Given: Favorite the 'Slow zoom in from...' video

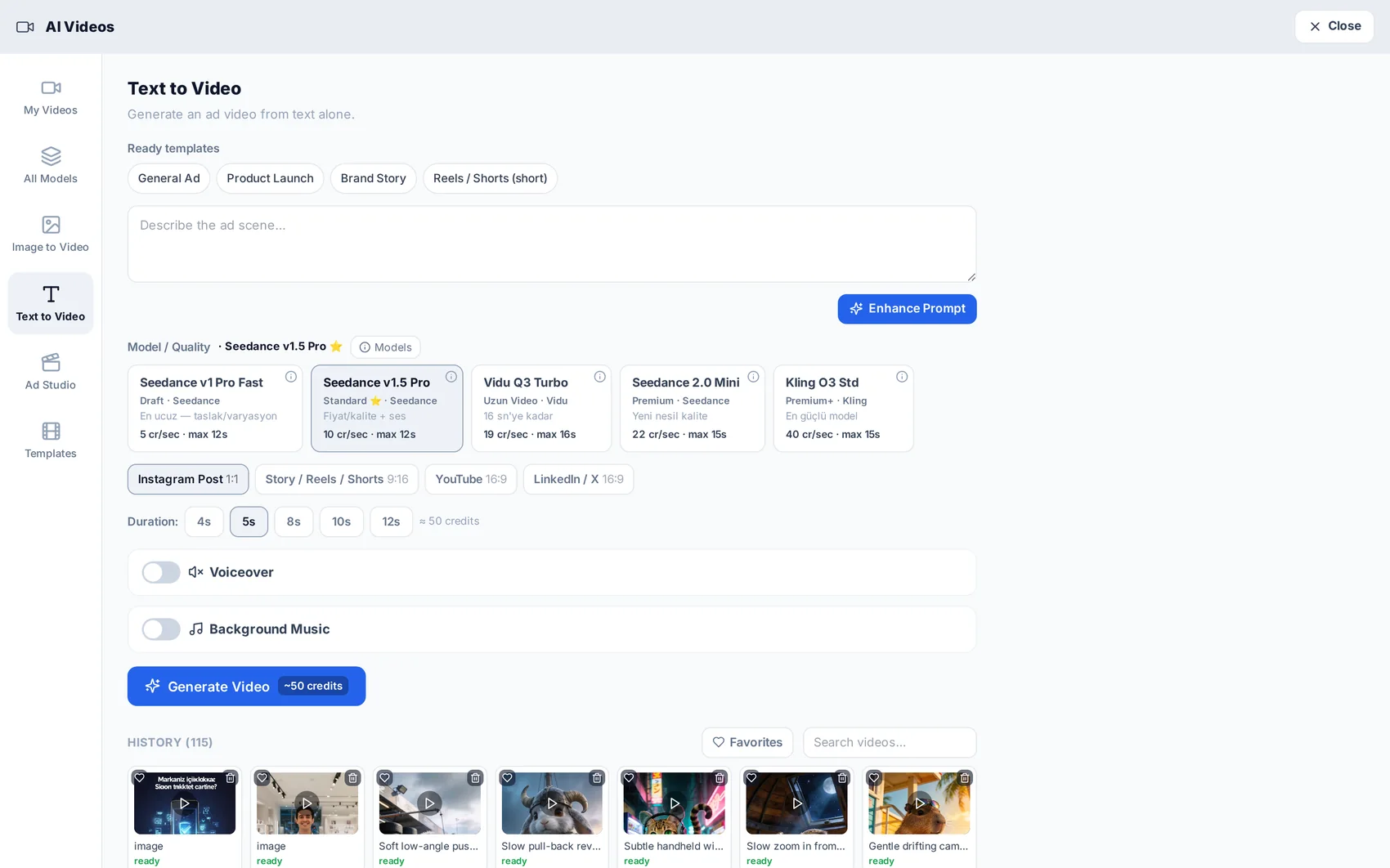Looking at the screenshot, I should 752,778.
